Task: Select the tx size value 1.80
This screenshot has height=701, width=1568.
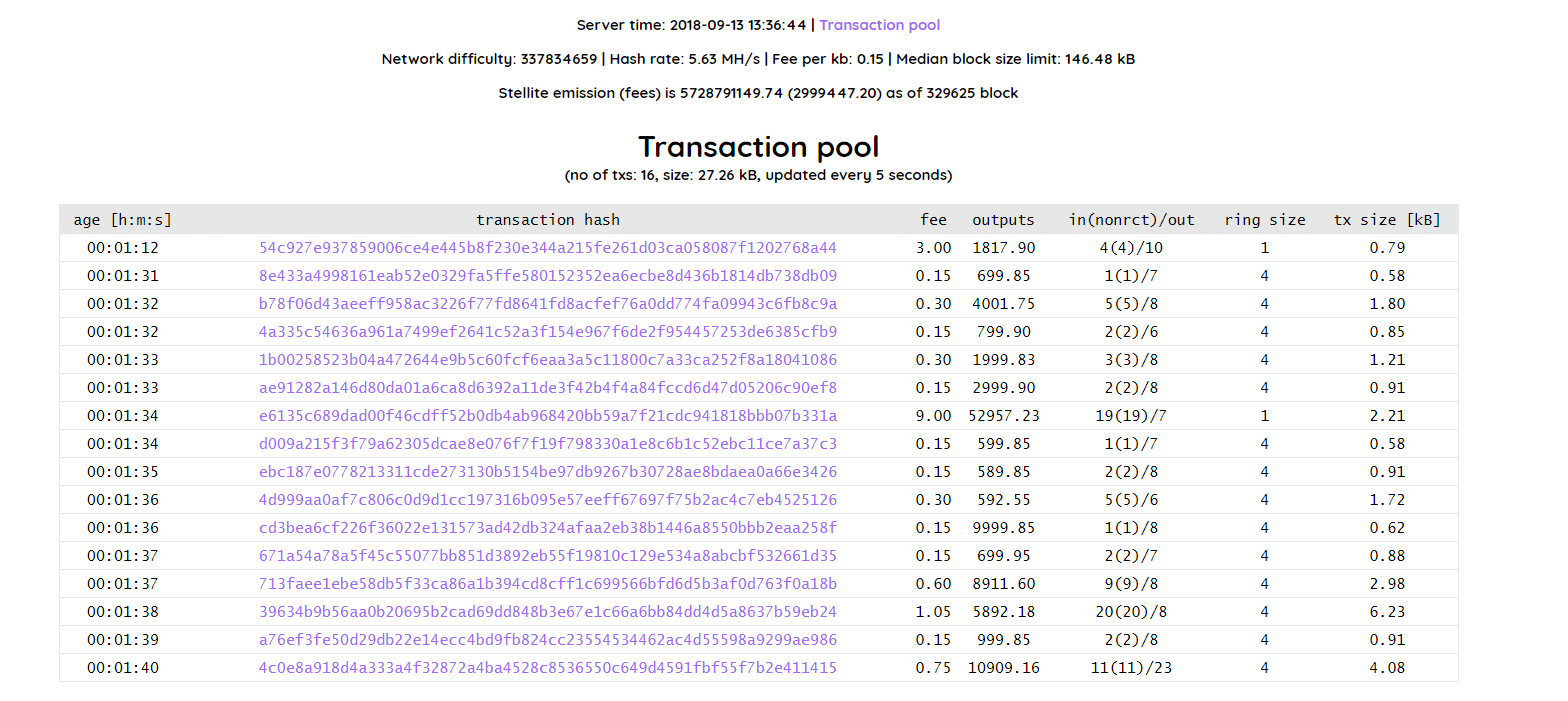Action: point(1387,304)
